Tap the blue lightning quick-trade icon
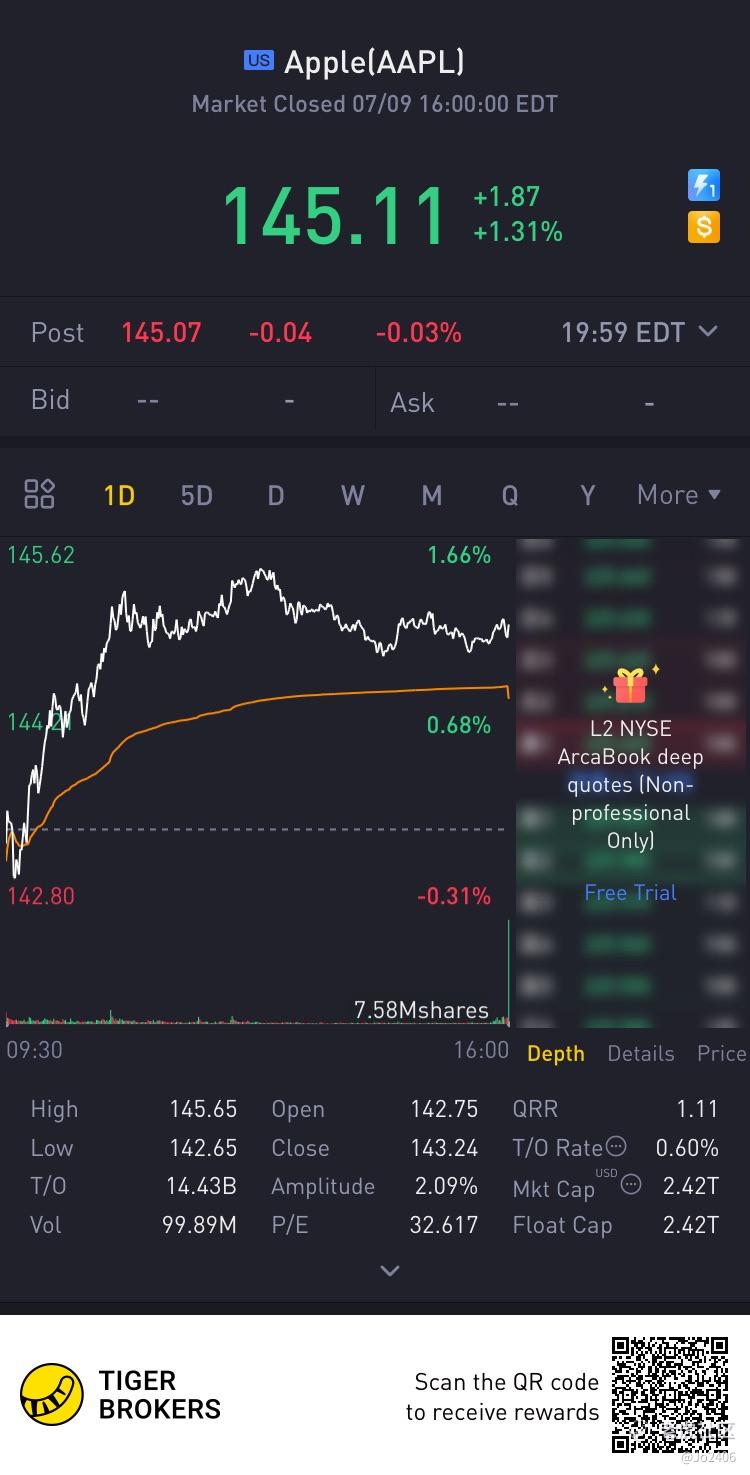The height and width of the screenshot is (1475, 750). click(704, 186)
